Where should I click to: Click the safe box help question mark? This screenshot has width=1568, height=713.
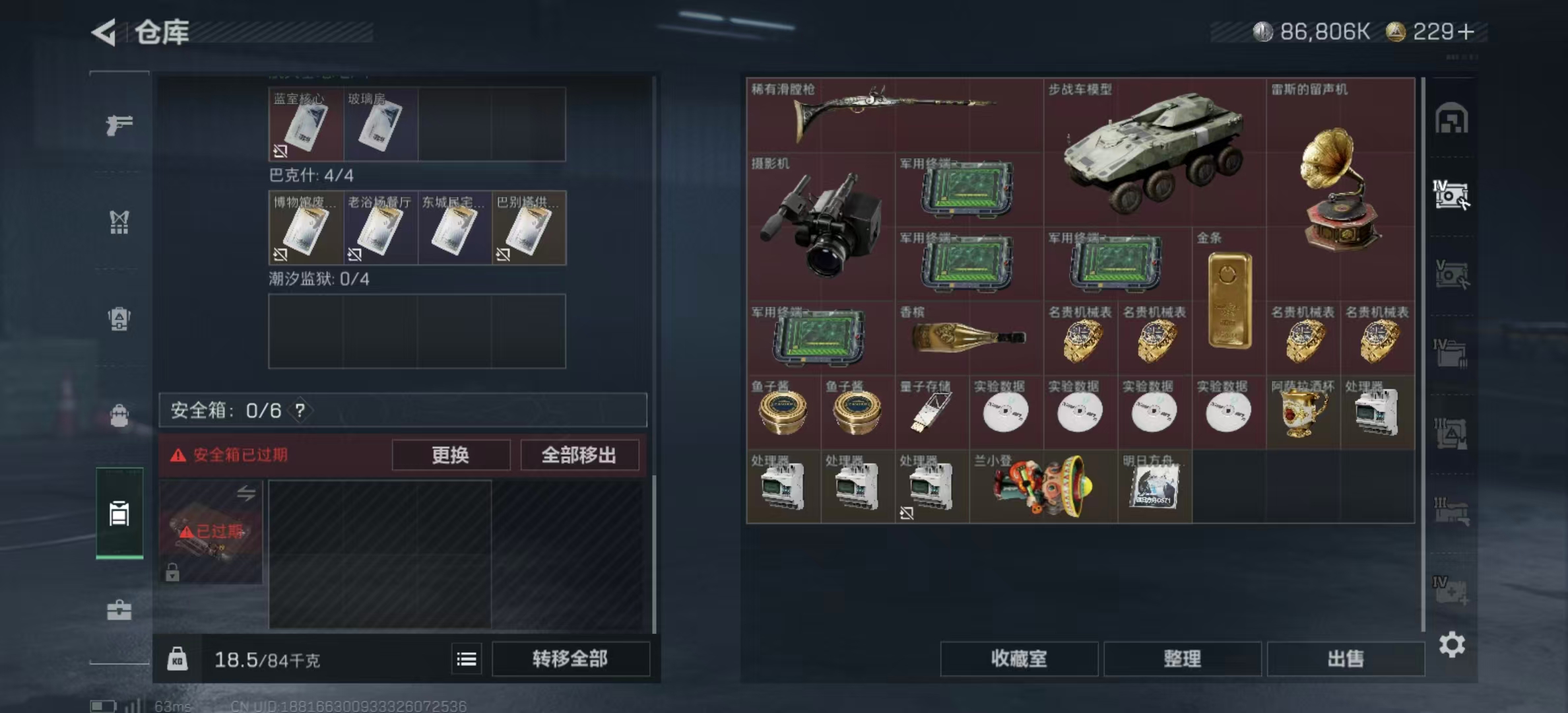[x=300, y=411]
